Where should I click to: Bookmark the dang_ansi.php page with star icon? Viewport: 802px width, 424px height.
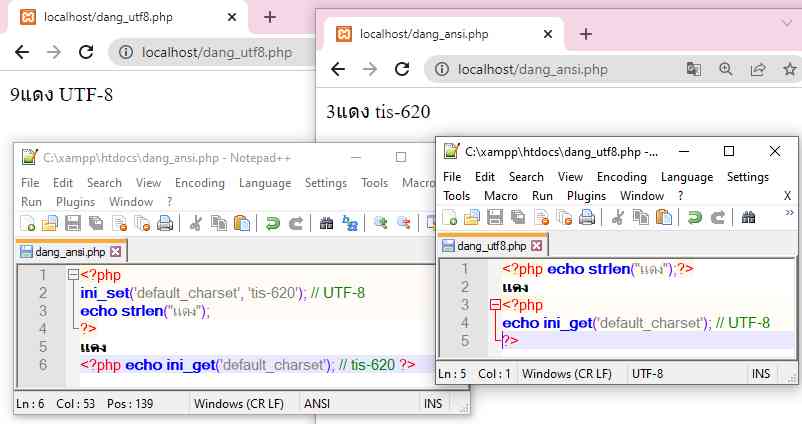(789, 69)
